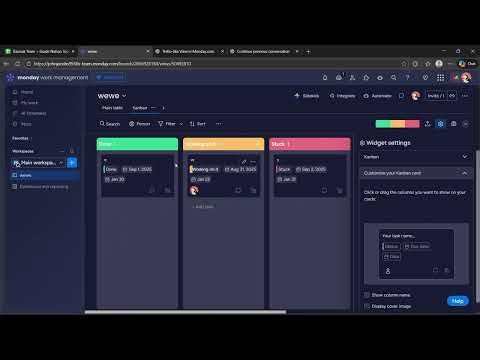The image size is (480, 360).
Task: Select the Kanban view tab
Action: coord(140,108)
